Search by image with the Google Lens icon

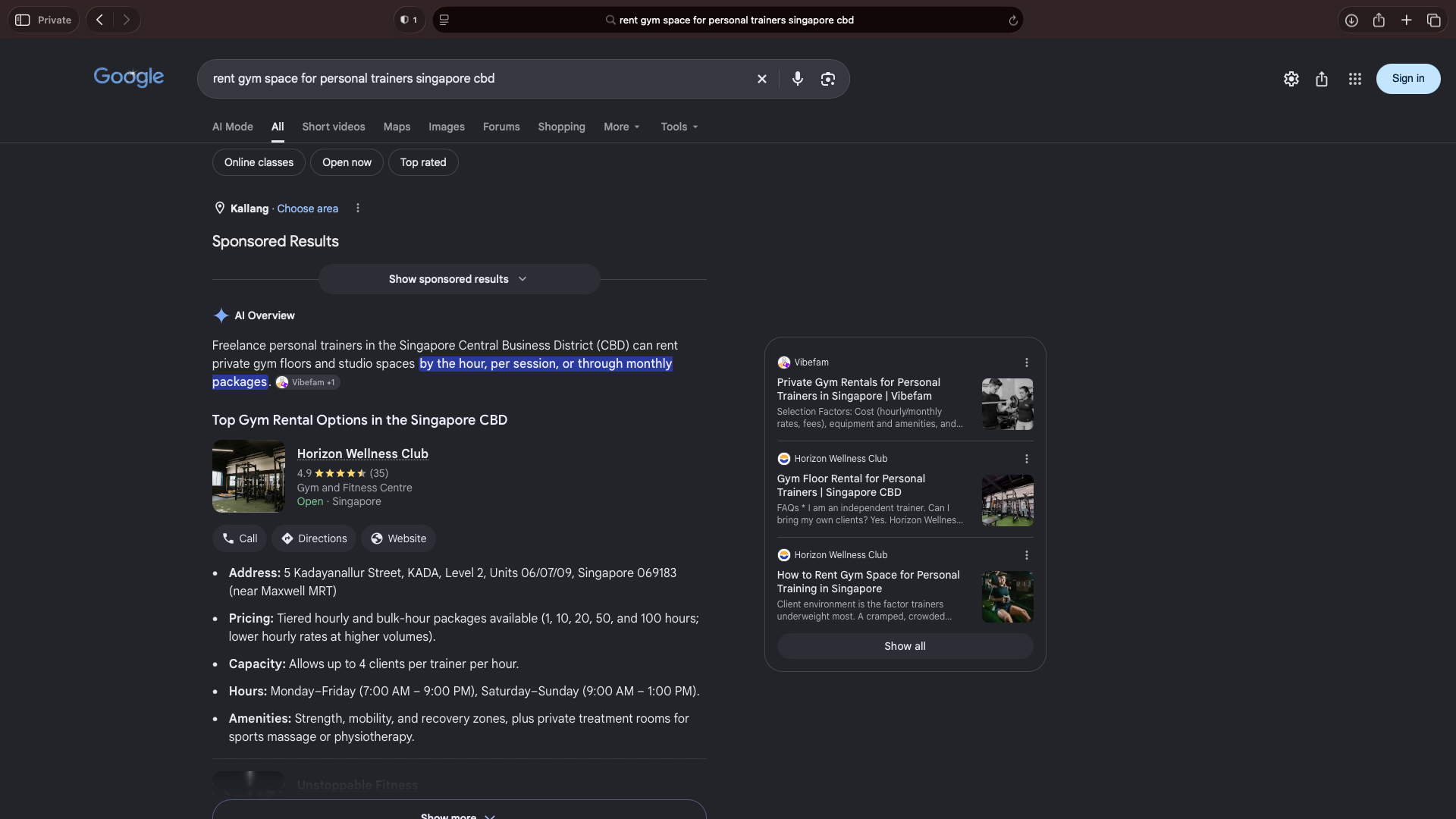click(x=828, y=79)
